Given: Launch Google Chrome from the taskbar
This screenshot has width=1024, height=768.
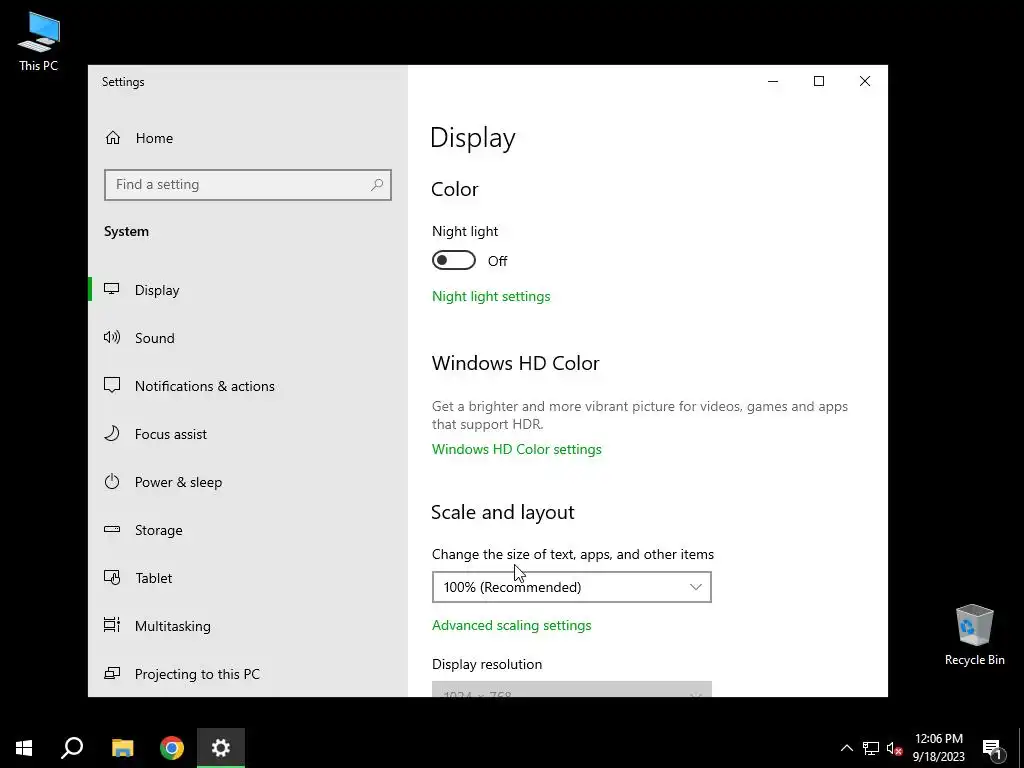Looking at the screenshot, I should coord(172,748).
